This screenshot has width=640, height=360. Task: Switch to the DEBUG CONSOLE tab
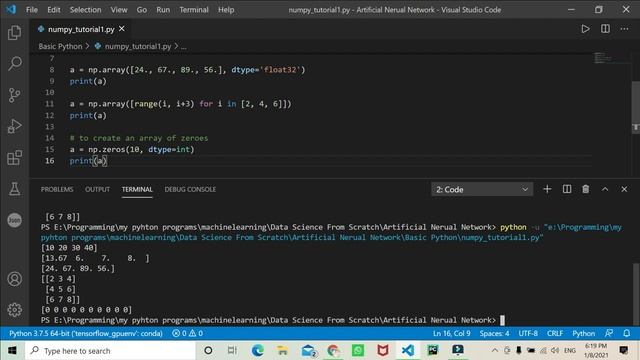pos(190,189)
